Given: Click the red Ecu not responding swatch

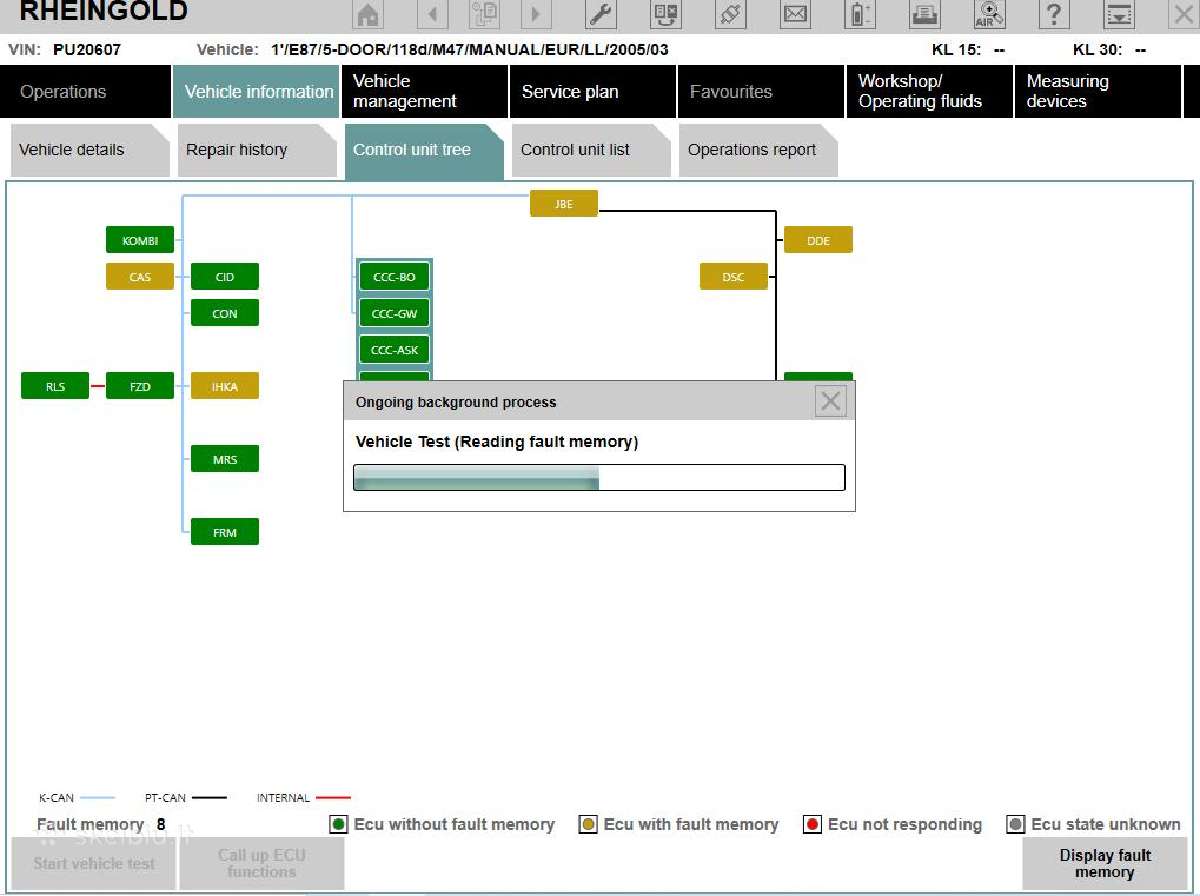Looking at the screenshot, I should pos(813,825).
